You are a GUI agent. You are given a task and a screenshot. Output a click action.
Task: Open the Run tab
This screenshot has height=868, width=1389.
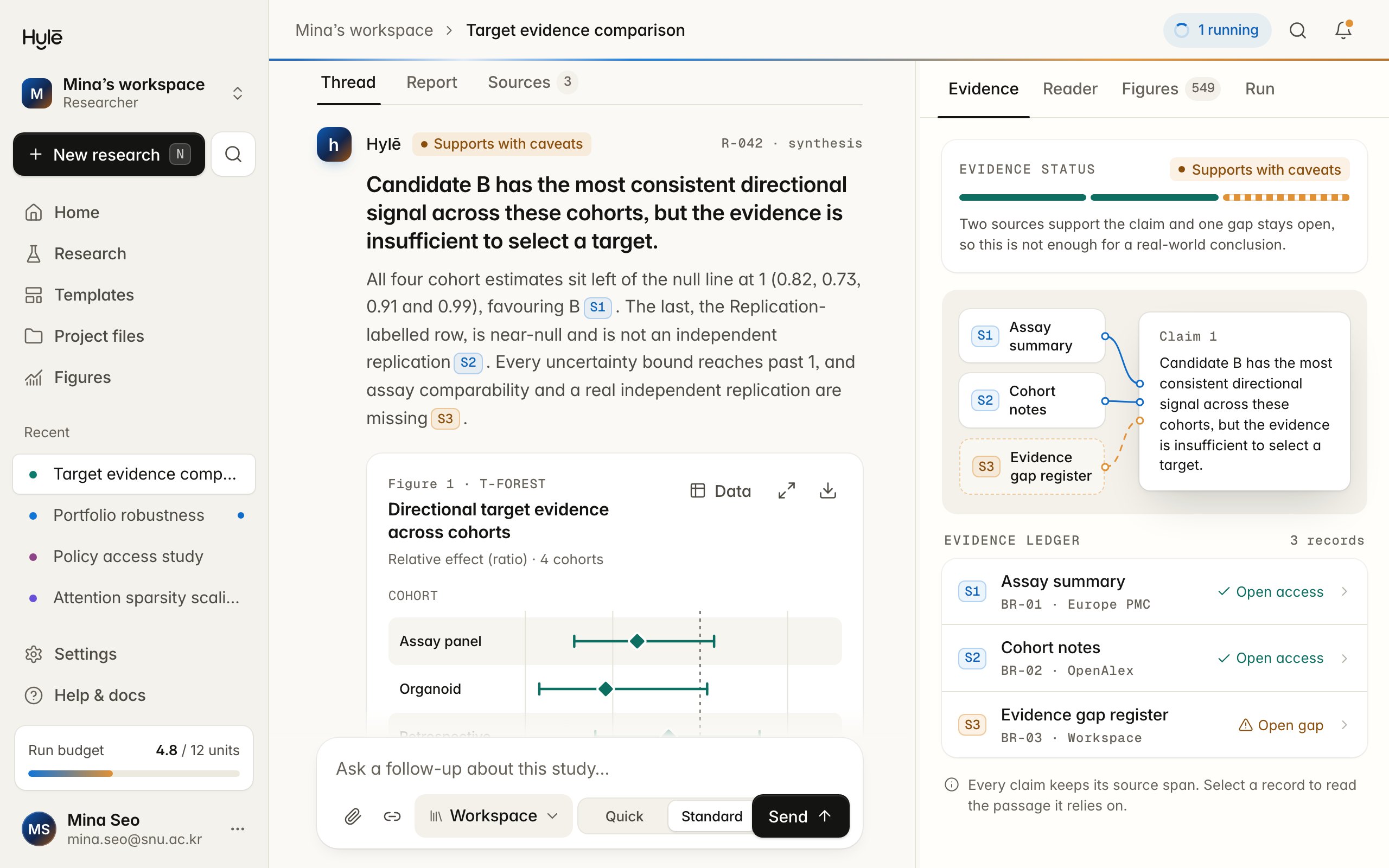tap(1259, 89)
